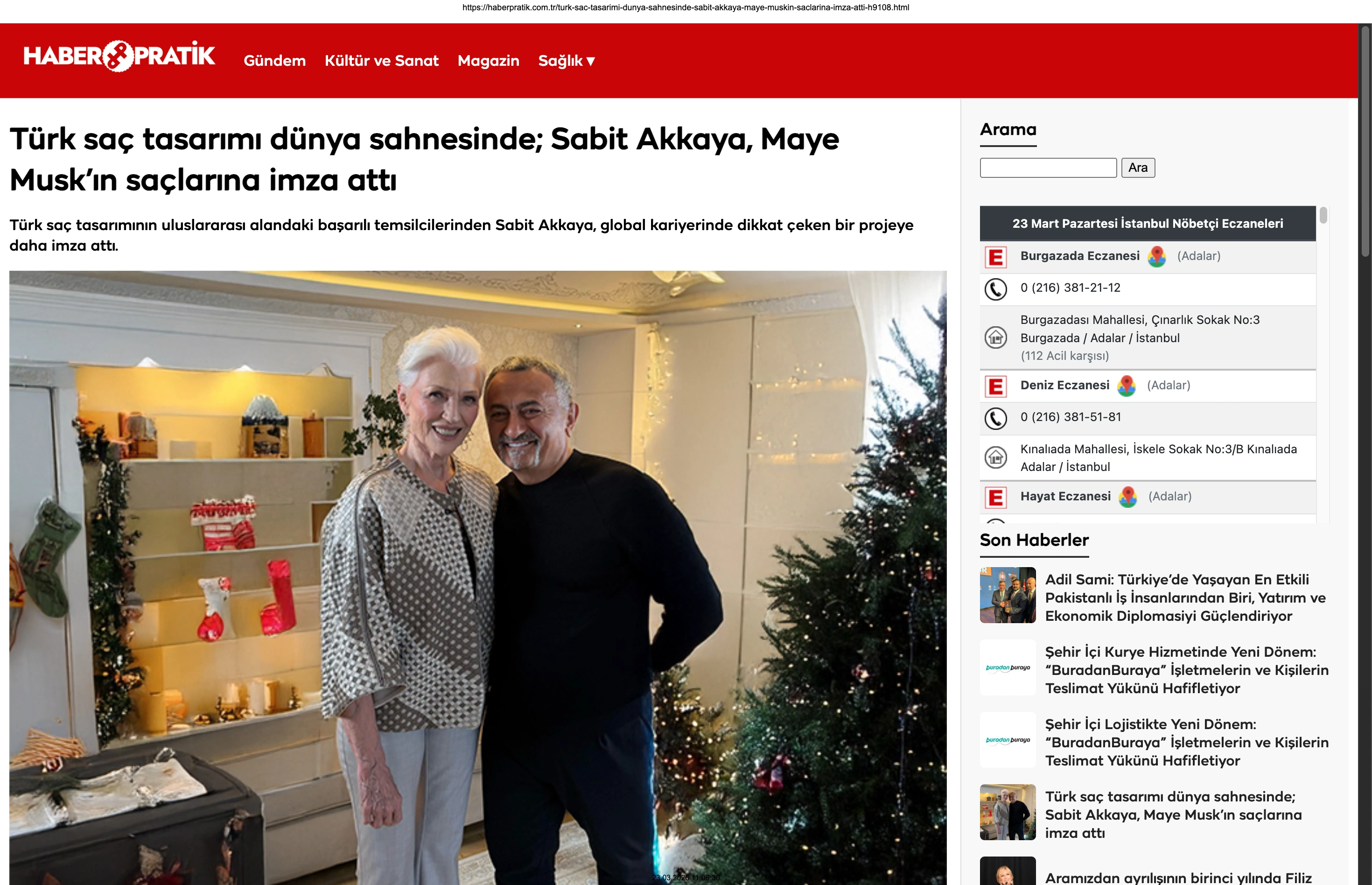The image size is (1372, 885).
Task: Open Google Maps pin for Burgazada Eczanesi
Action: click(1156, 256)
